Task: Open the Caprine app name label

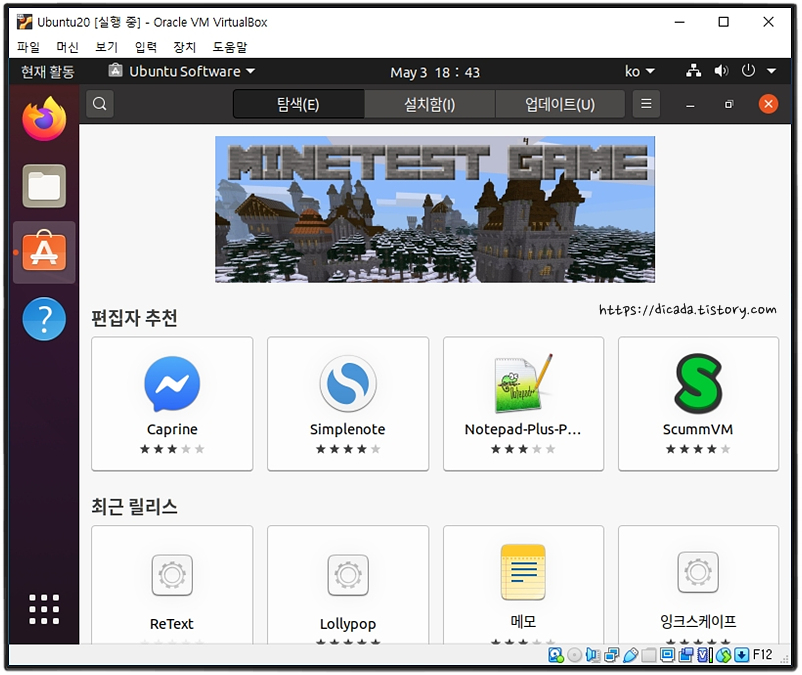Action: click(172, 429)
